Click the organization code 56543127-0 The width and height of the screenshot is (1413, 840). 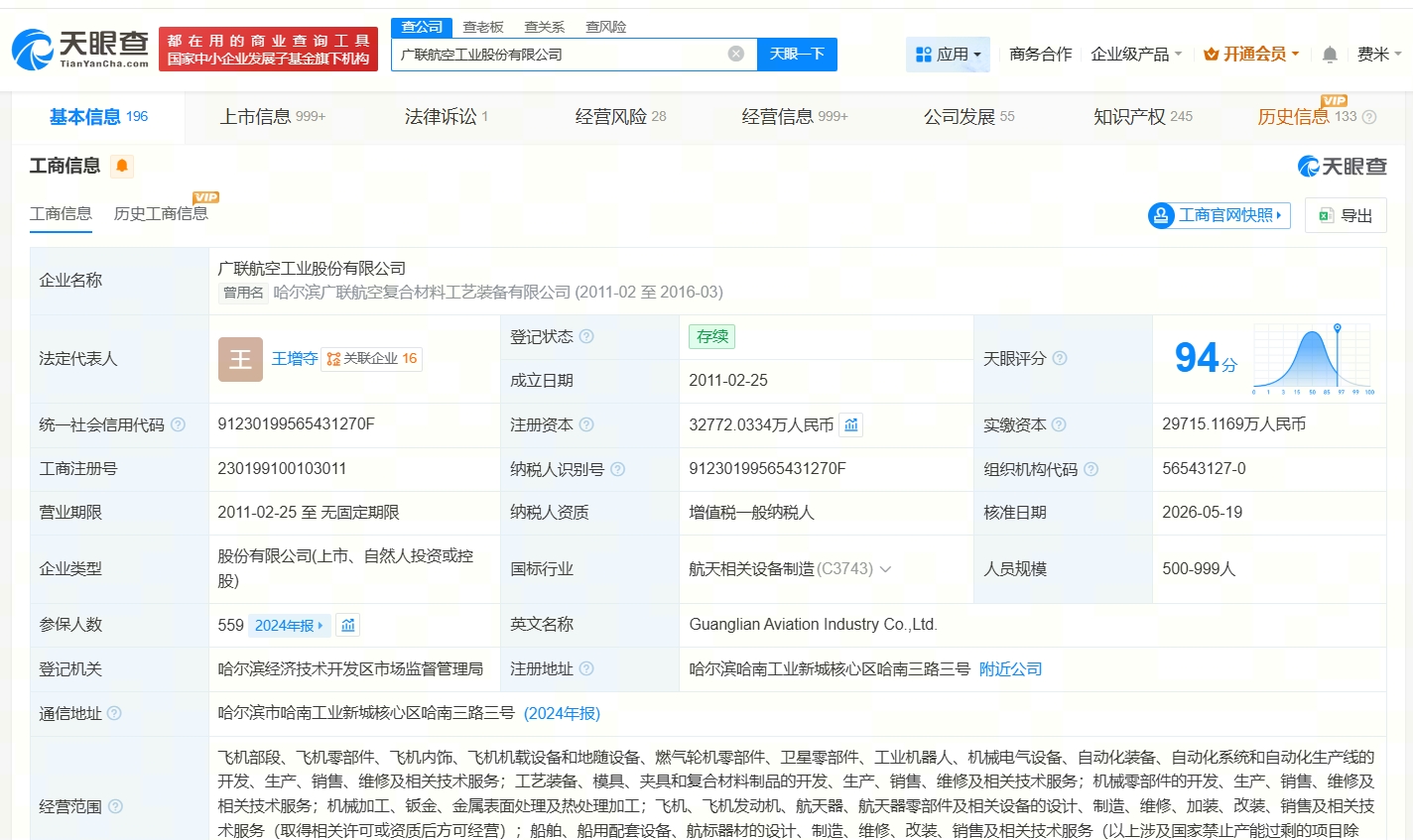tap(1204, 469)
